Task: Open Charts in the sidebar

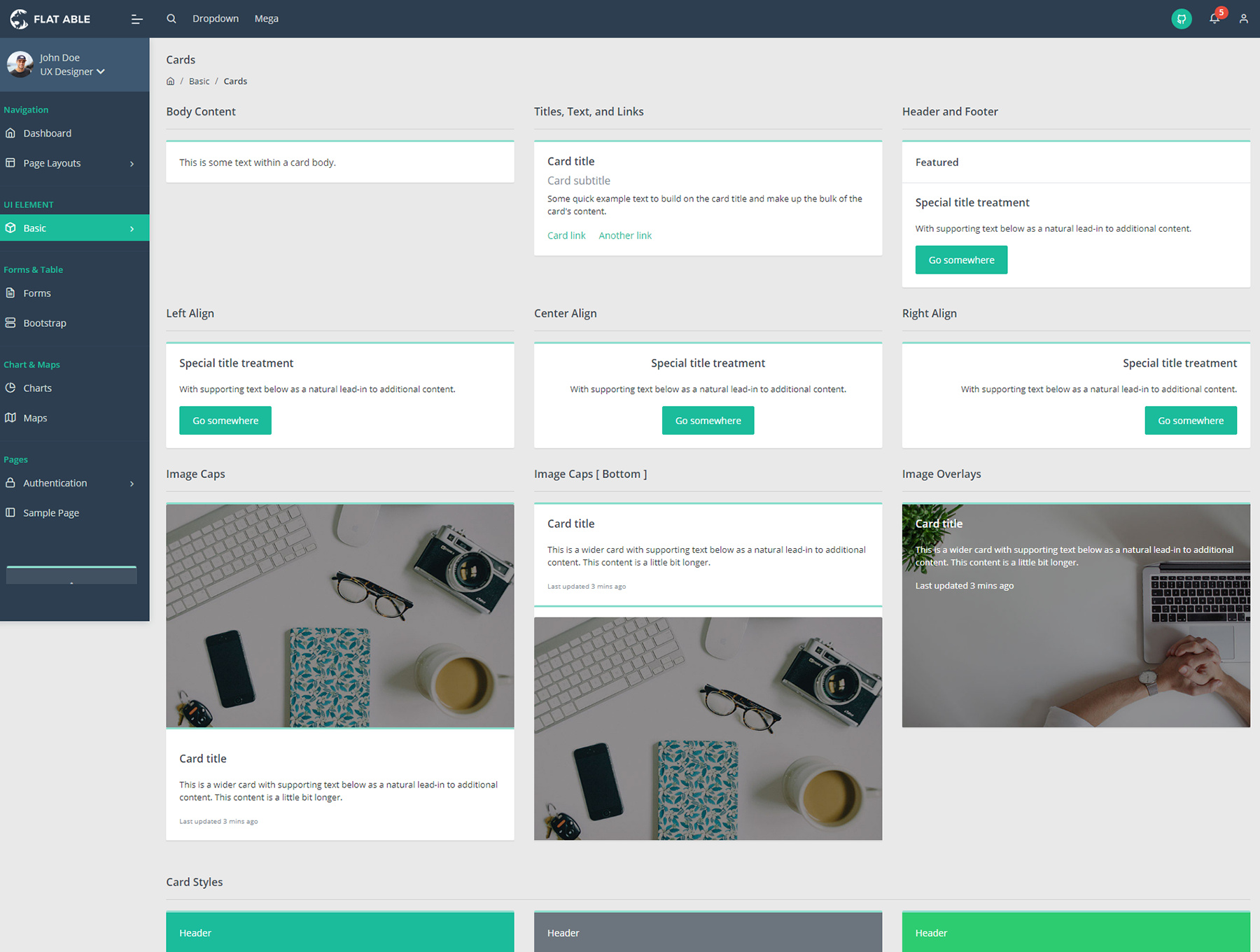Action: point(37,388)
